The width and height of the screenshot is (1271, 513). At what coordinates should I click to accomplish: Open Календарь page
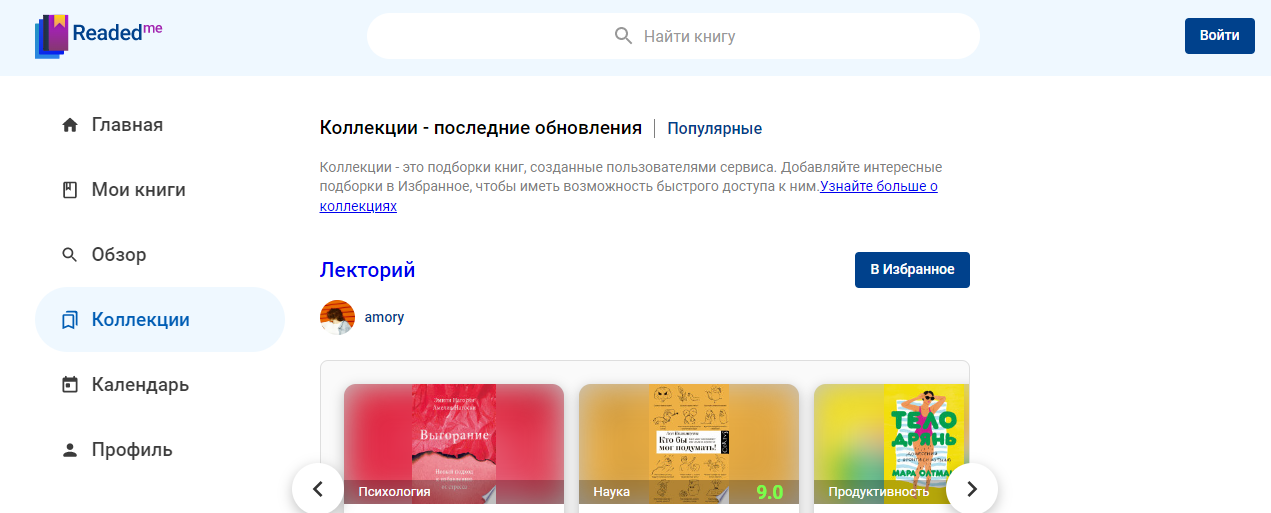pos(160,385)
